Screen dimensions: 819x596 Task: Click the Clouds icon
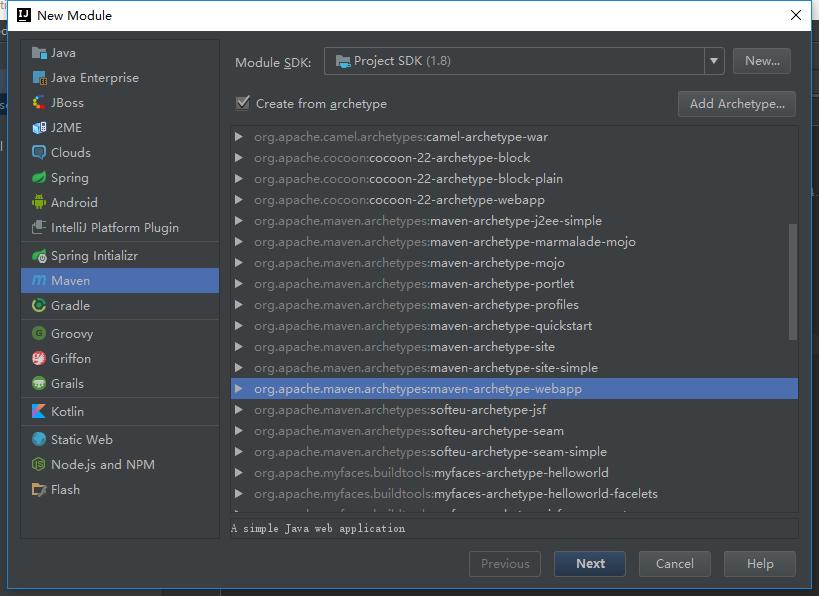point(39,153)
